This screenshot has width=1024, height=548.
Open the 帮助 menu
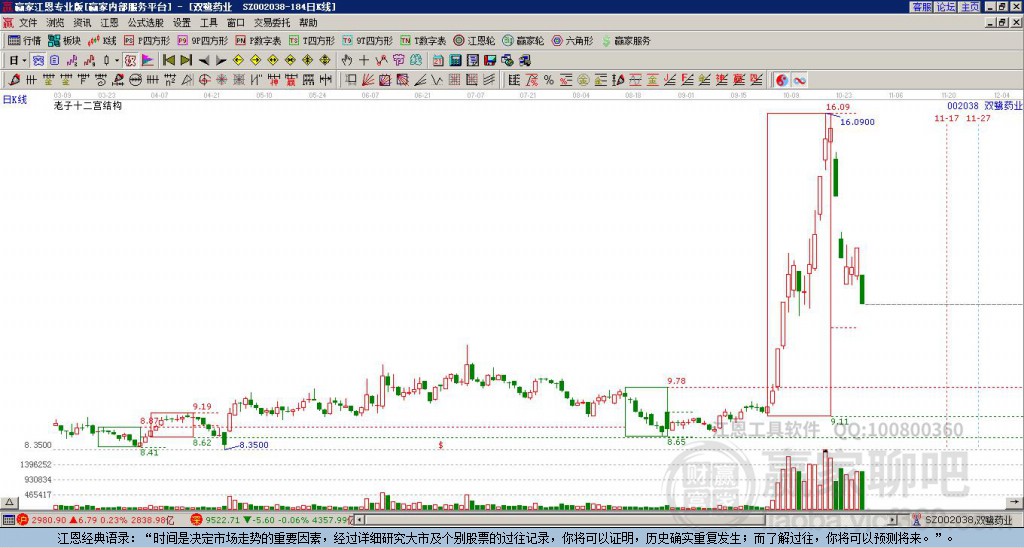coord(308,23)
